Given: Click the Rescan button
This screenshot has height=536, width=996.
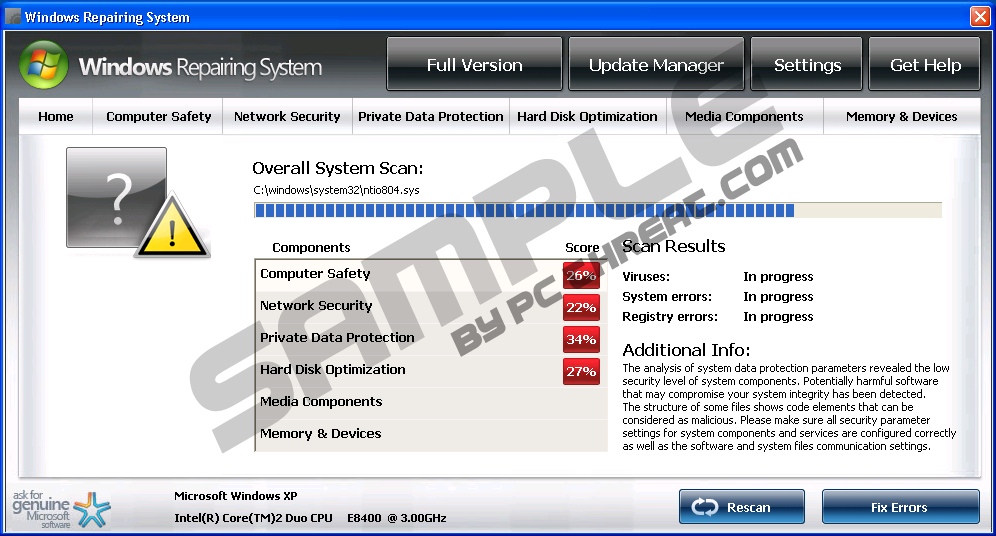Looking at the screenshot, I should click(x=742, y=507).
